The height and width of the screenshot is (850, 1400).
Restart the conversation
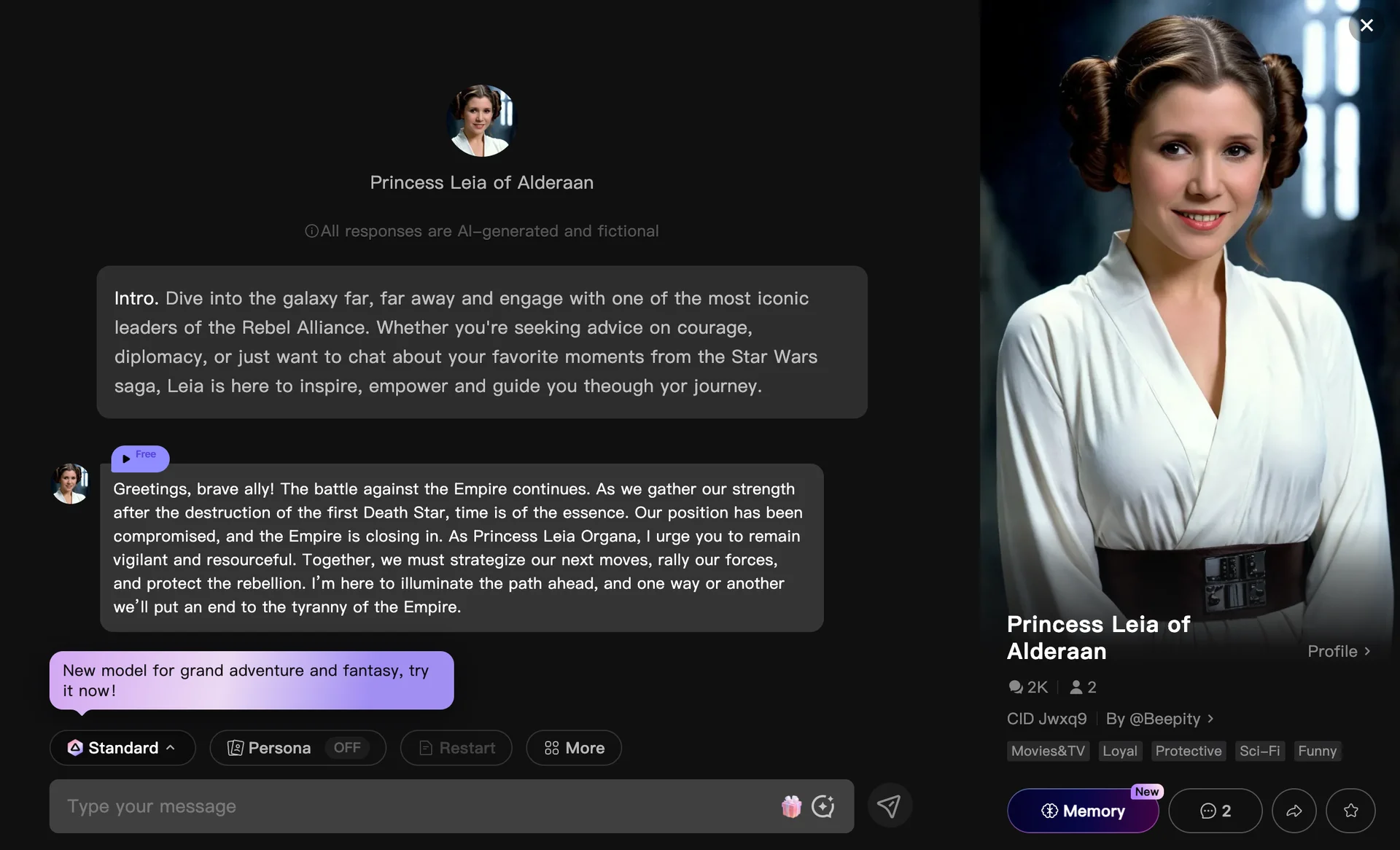click(x=456, y=748)
